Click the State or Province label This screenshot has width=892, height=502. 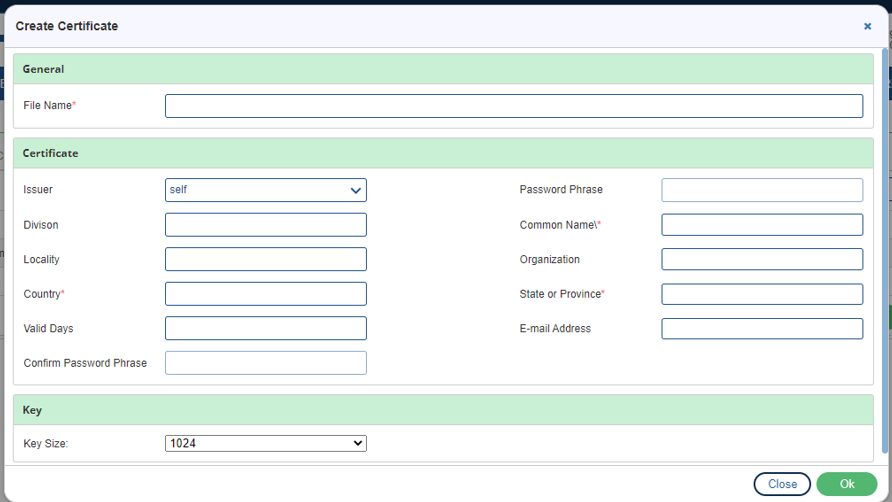(x=562, y=294)
